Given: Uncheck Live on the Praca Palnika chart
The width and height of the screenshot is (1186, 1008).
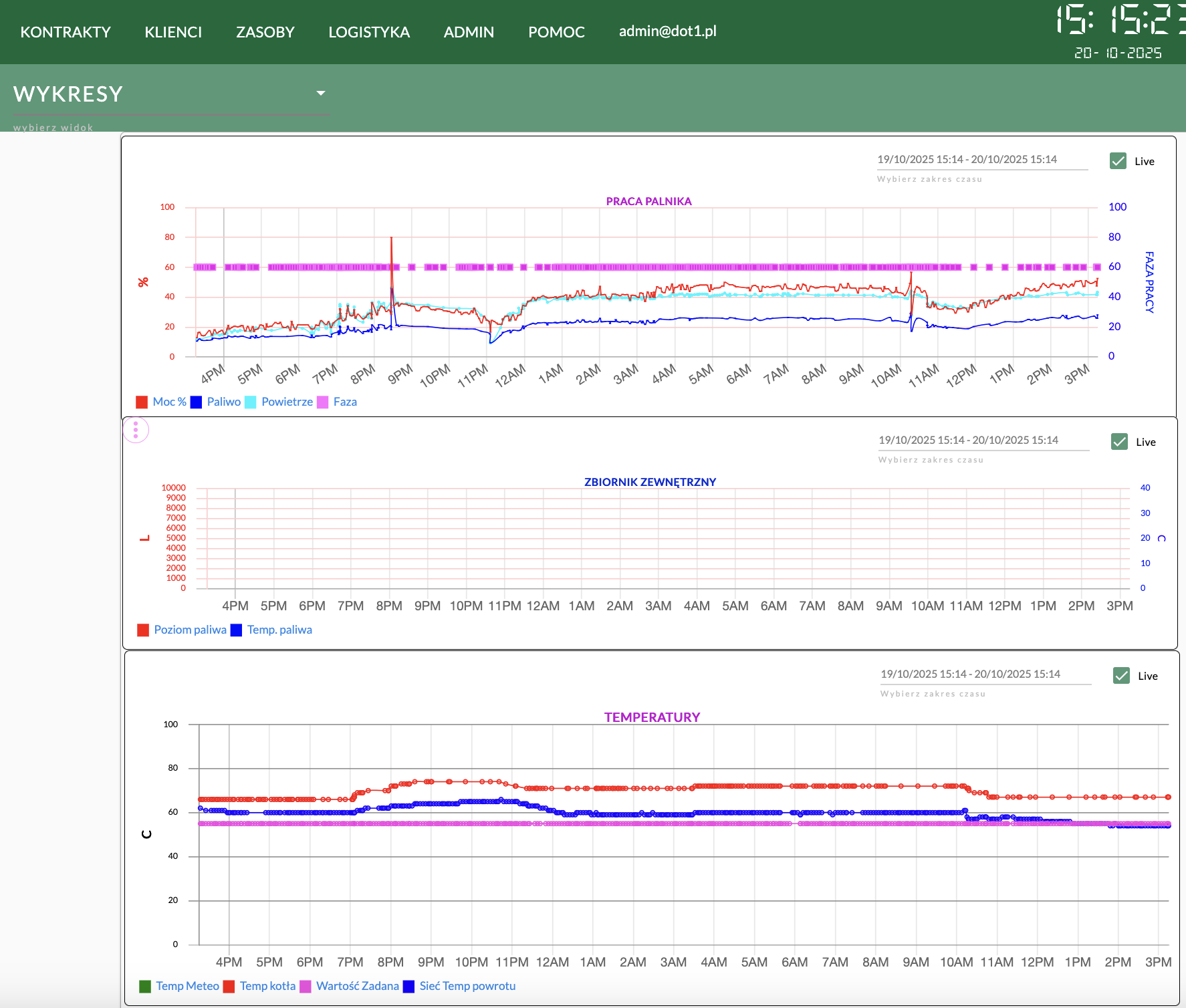Looking at the screenshot, I should tap(1118, 161).
